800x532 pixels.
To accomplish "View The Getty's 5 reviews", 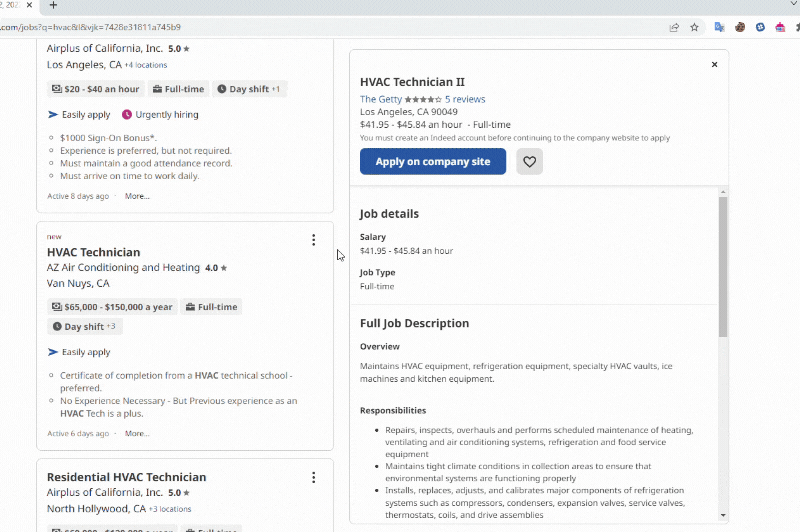I will pos(465,99).
